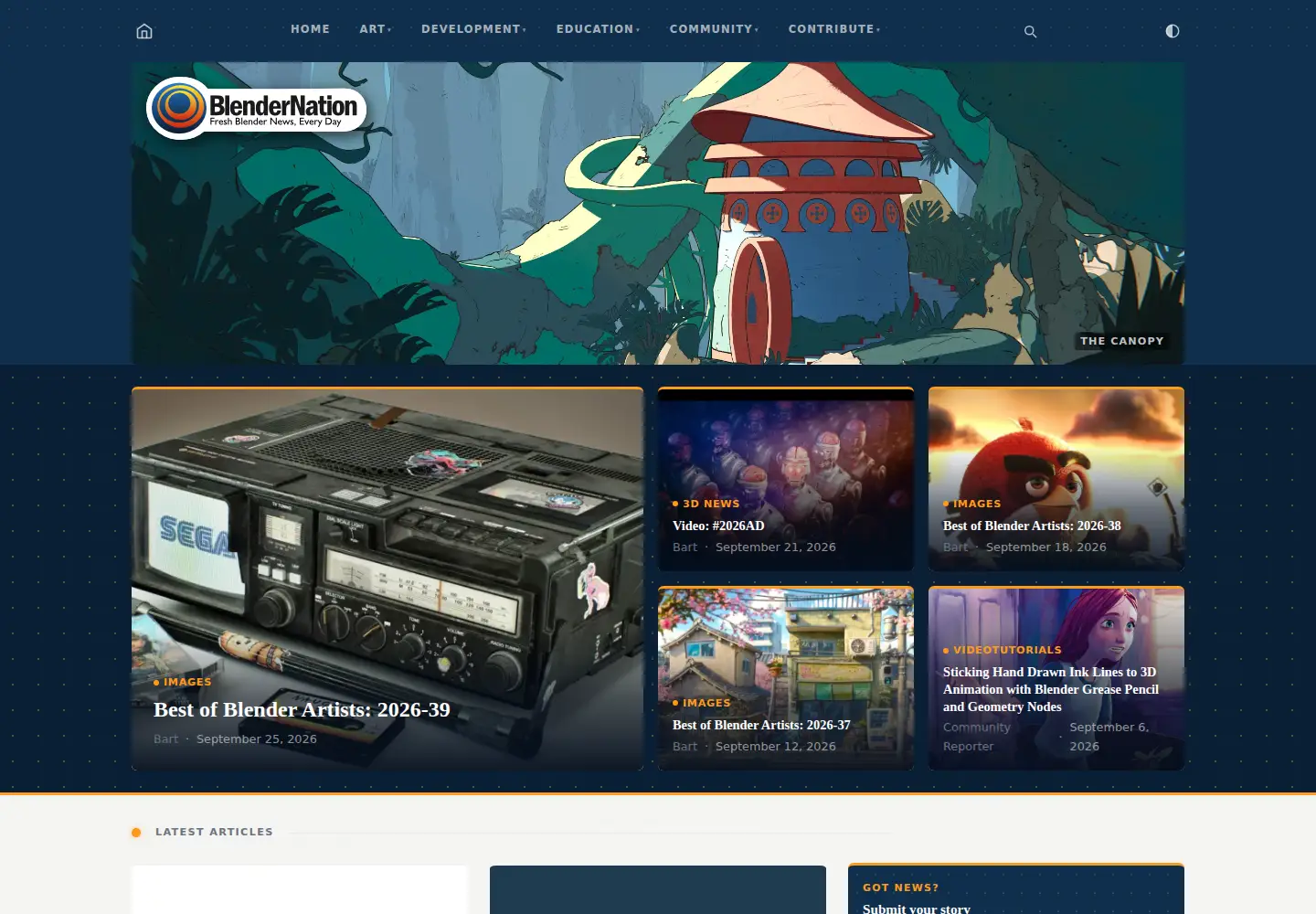Click Submit your story link
This screenshot has width=1316, height=914.
pos(917,908)
